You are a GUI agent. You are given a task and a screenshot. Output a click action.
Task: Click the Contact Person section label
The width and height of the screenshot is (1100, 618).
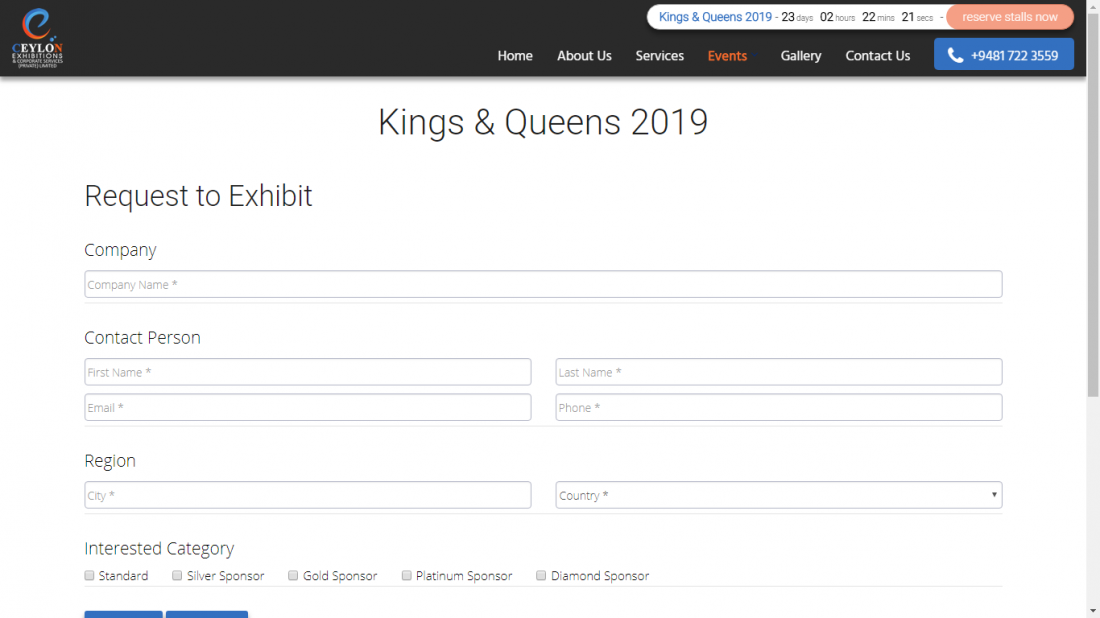142,337
